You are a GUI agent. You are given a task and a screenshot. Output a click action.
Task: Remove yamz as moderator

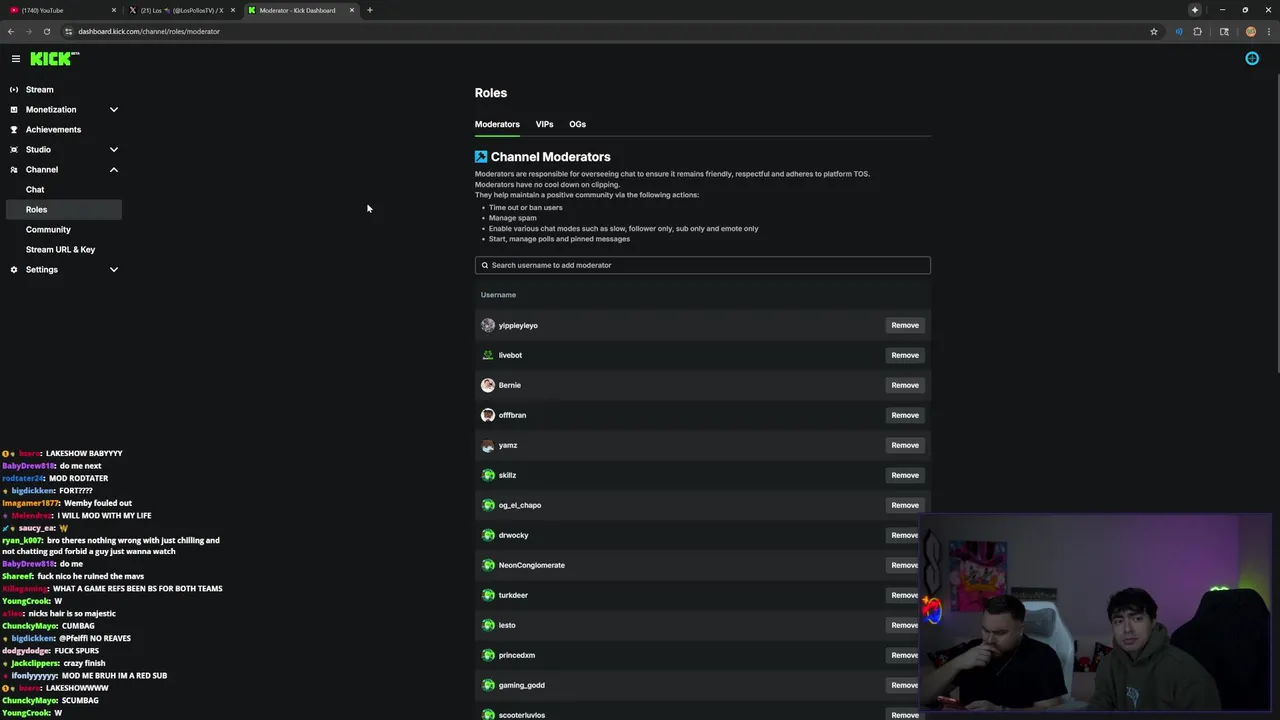click(905, 445)
